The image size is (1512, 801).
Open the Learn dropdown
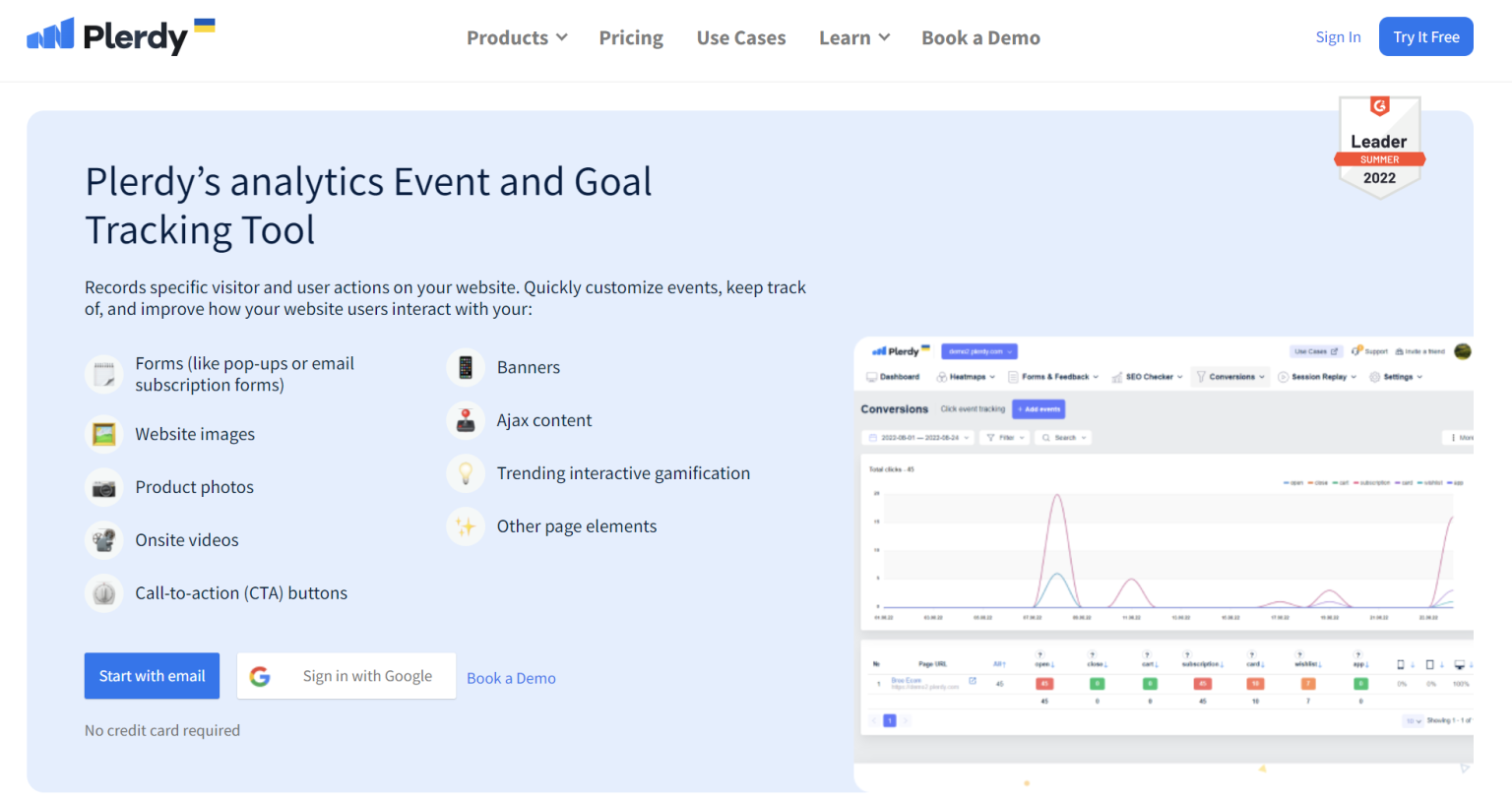852,37
